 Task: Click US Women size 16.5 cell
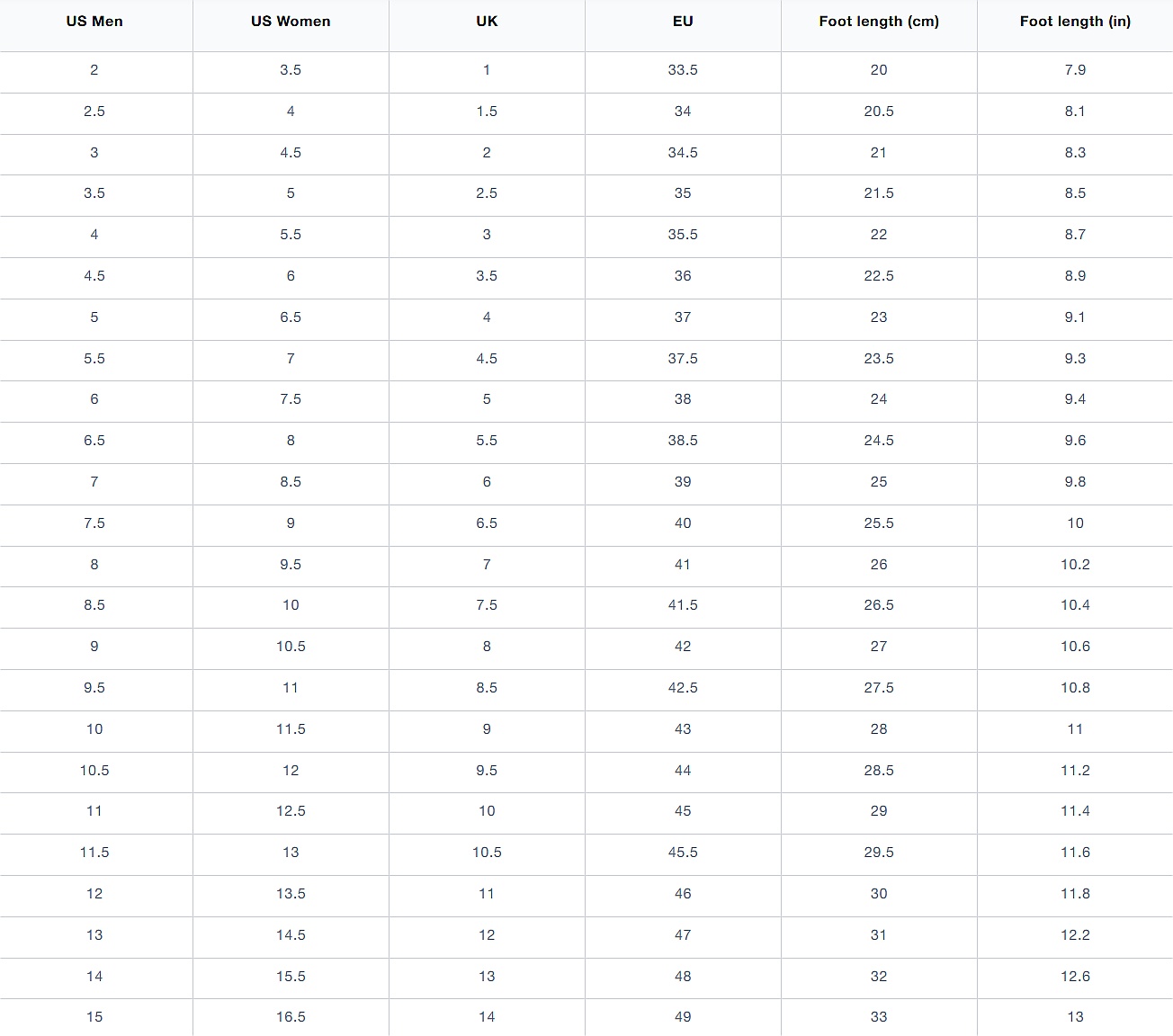(291, 1017)
